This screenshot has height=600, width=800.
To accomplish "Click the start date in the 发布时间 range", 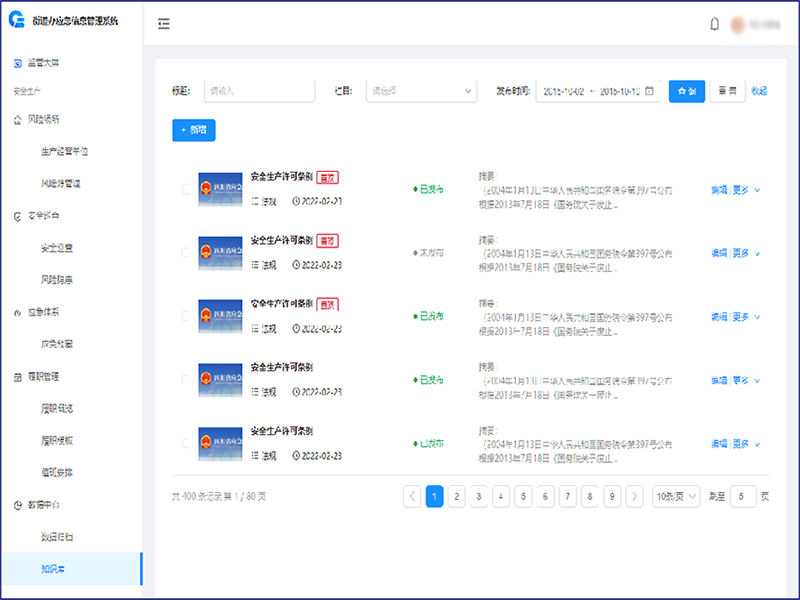I will click(x=564, y=91).
